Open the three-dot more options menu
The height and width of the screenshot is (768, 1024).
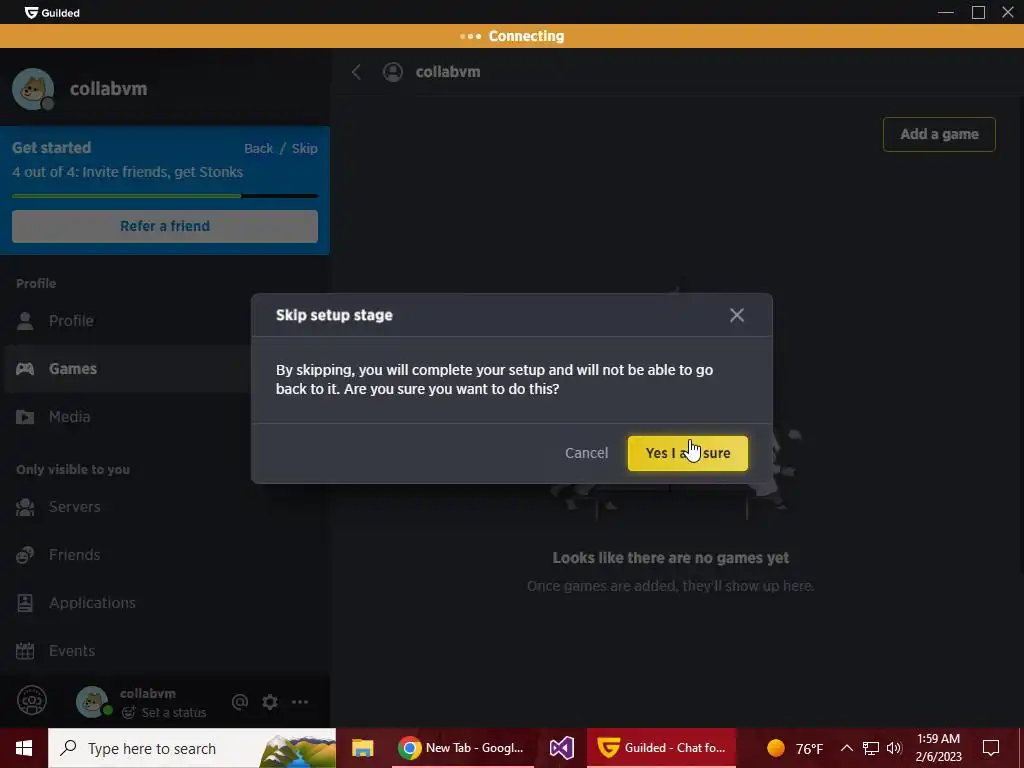pos(300,702)
